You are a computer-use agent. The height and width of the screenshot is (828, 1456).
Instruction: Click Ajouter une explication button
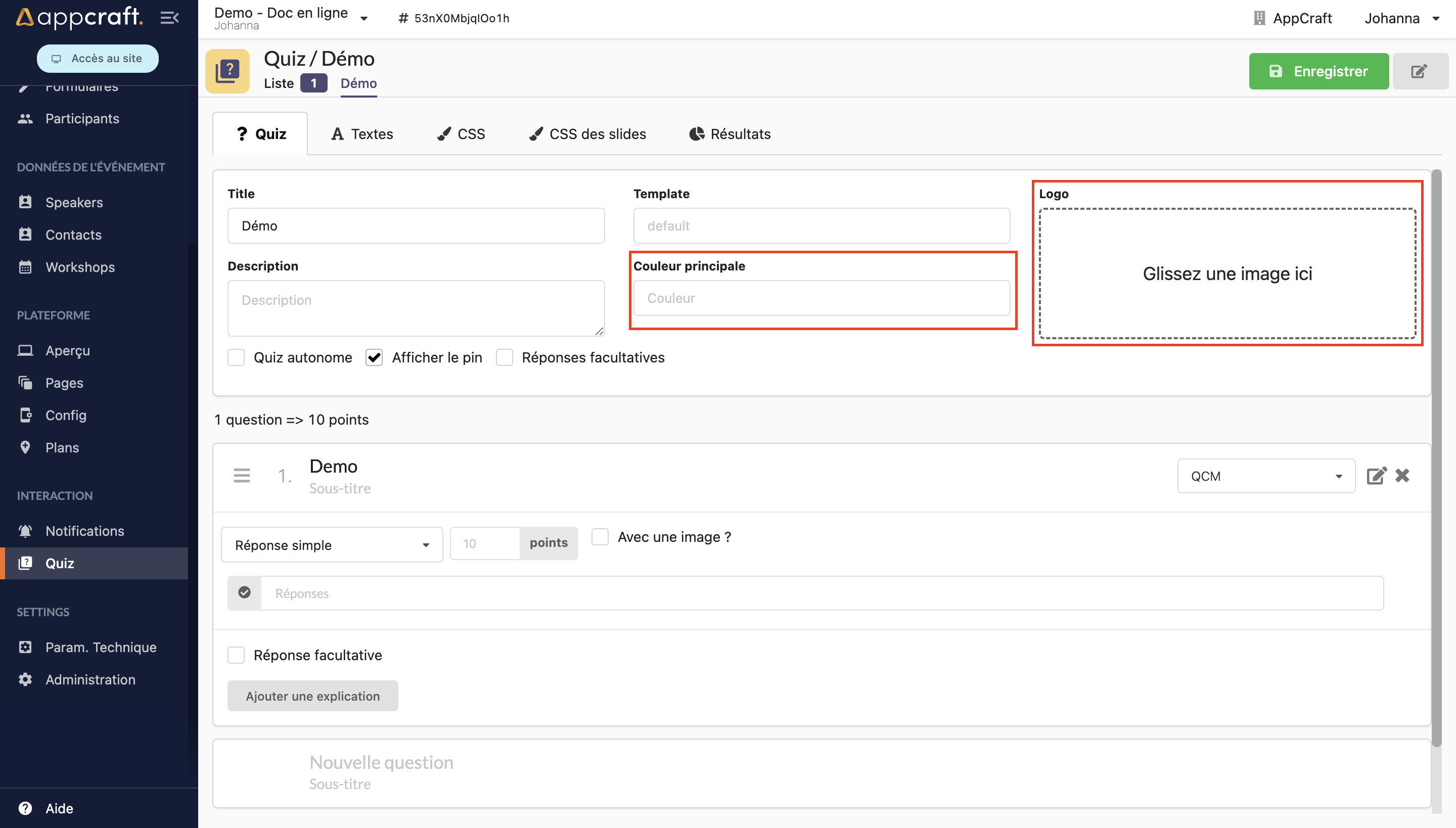tap(312, 696)
